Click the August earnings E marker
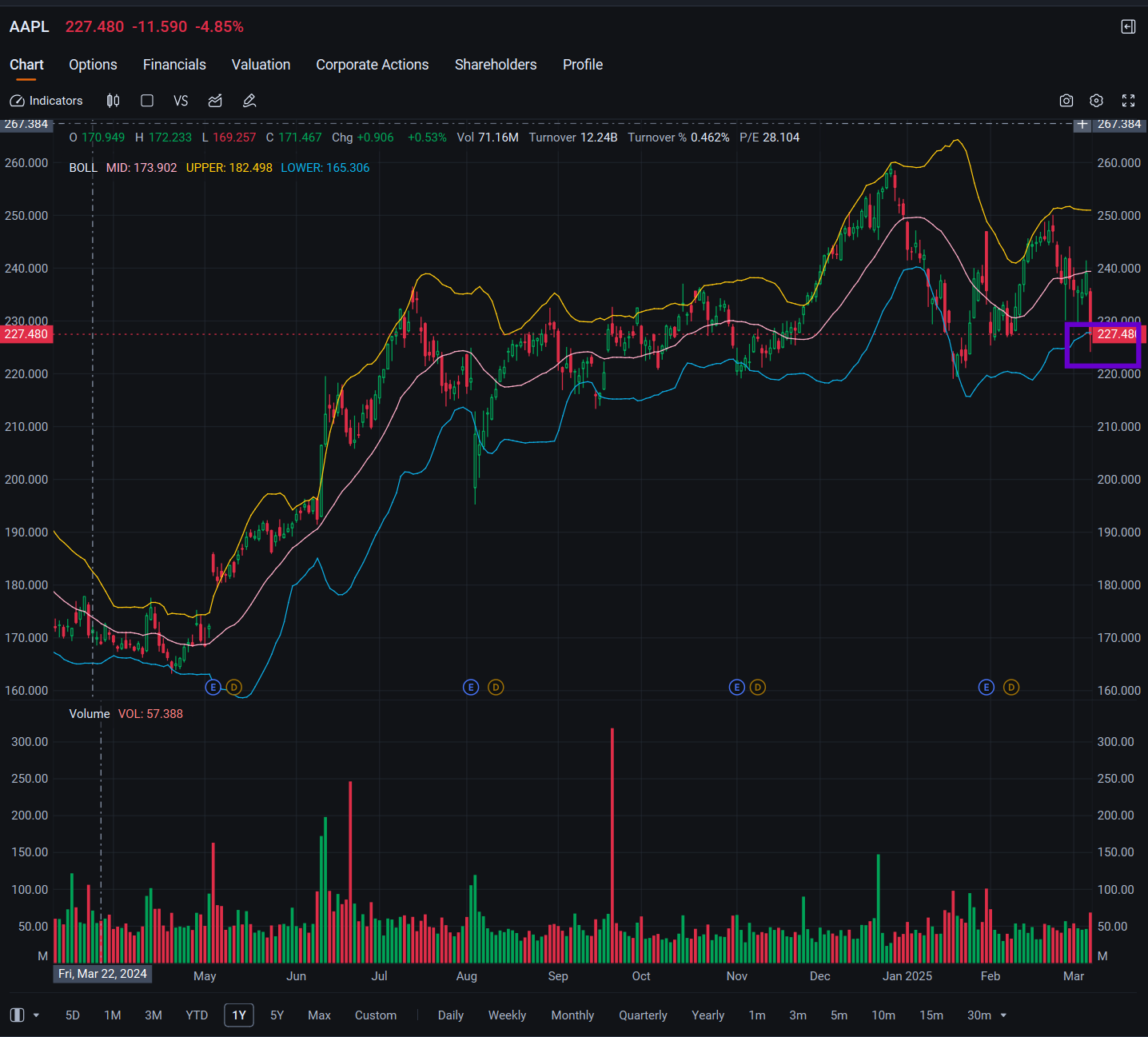 471,688
